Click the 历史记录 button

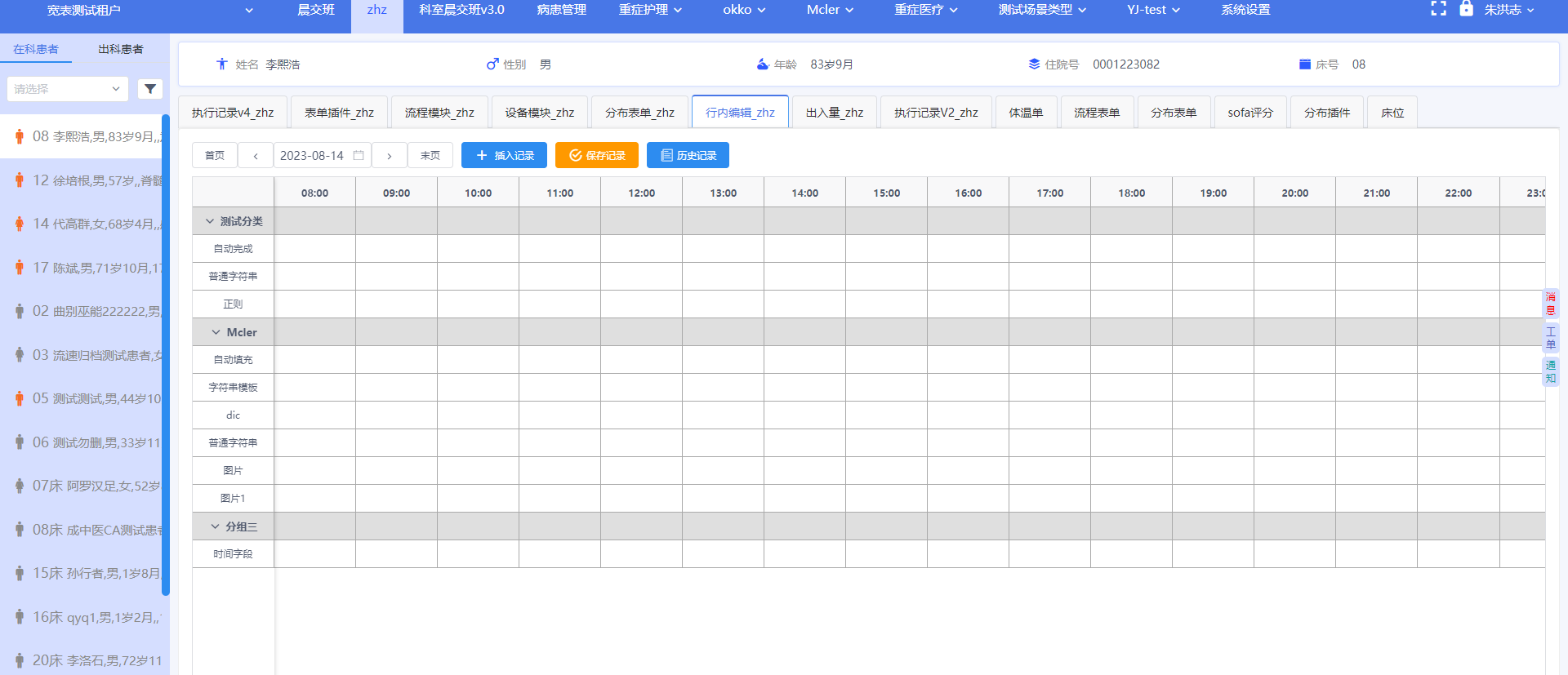pos(688,155)
